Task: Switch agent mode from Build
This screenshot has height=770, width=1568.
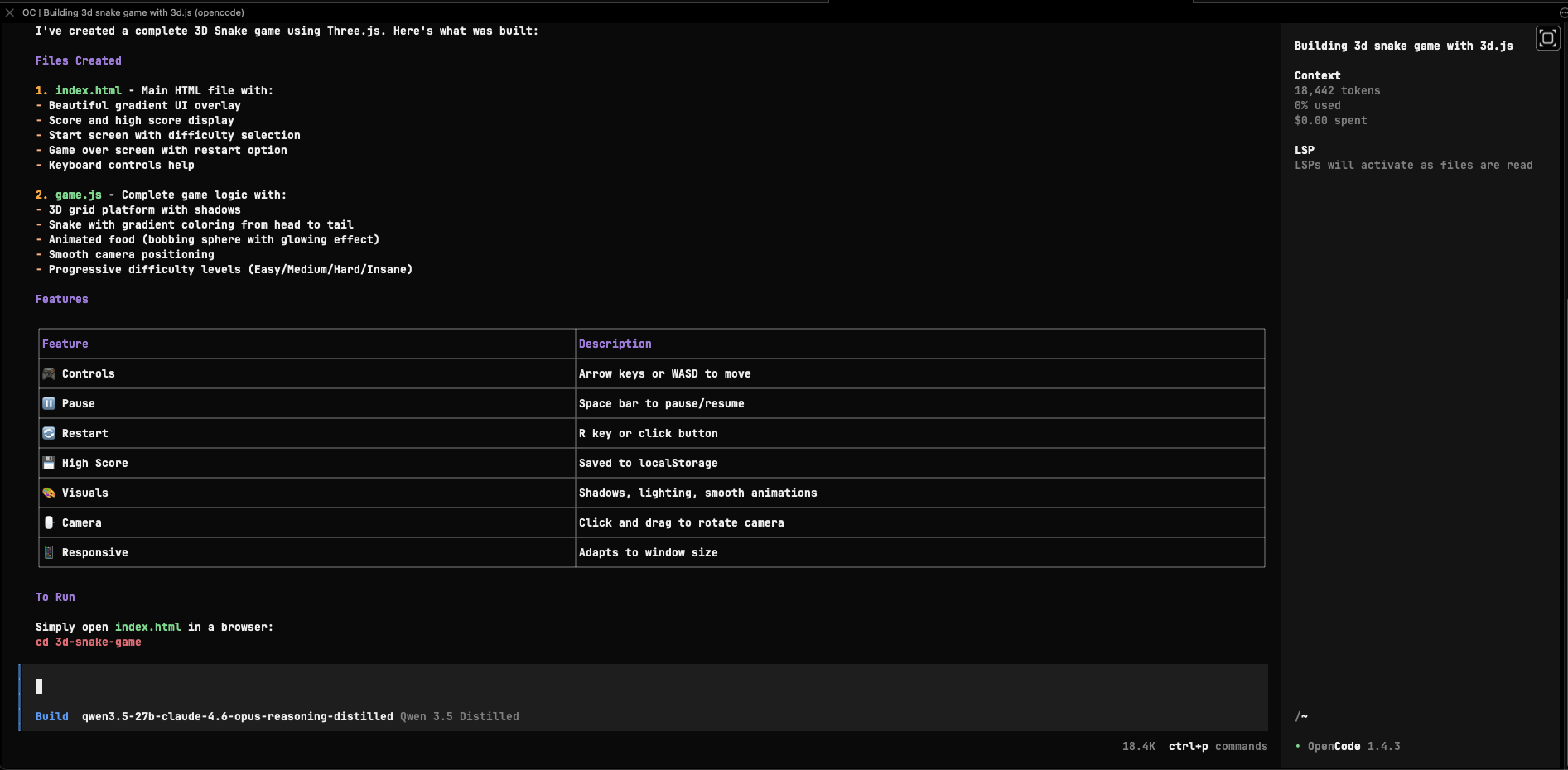Action: (52, 716)
